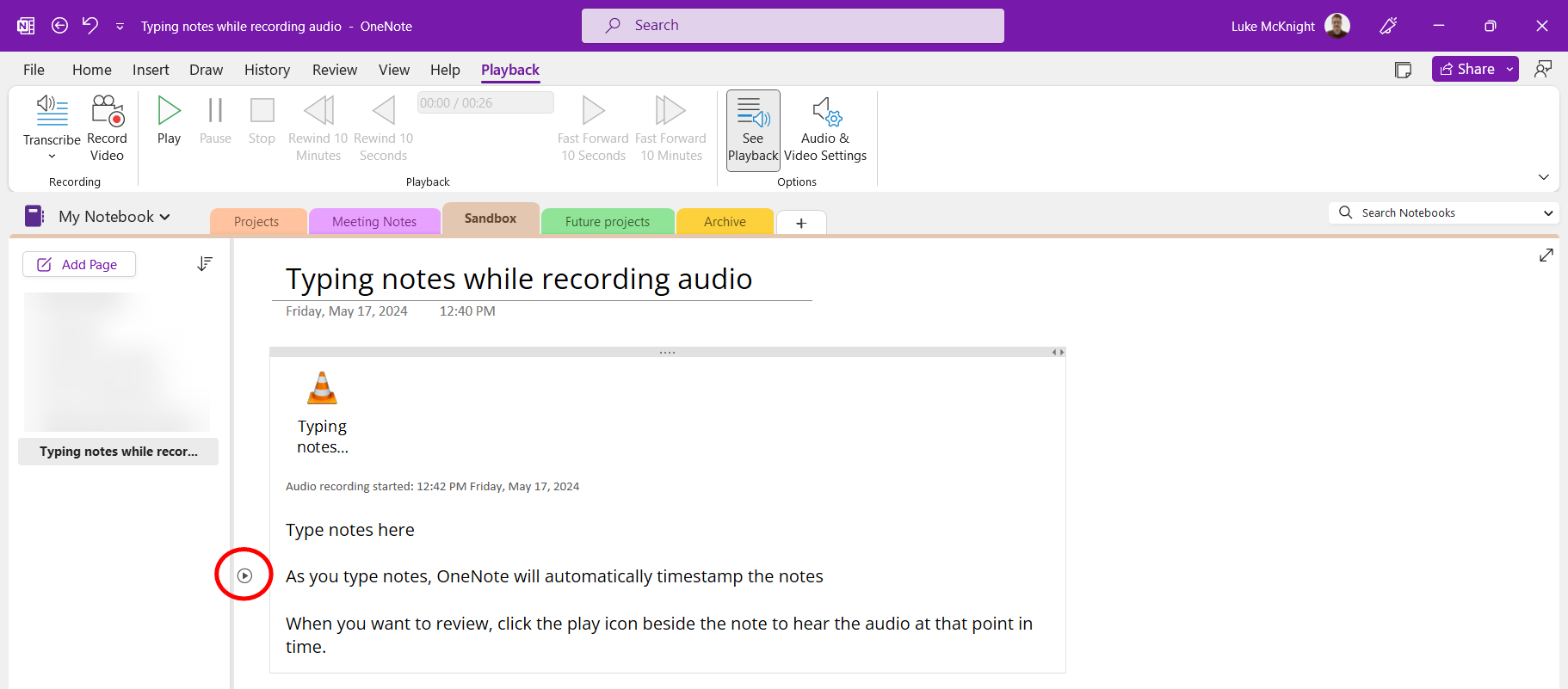Play the audio recording

pyautogui.click(x=169, y=120)
